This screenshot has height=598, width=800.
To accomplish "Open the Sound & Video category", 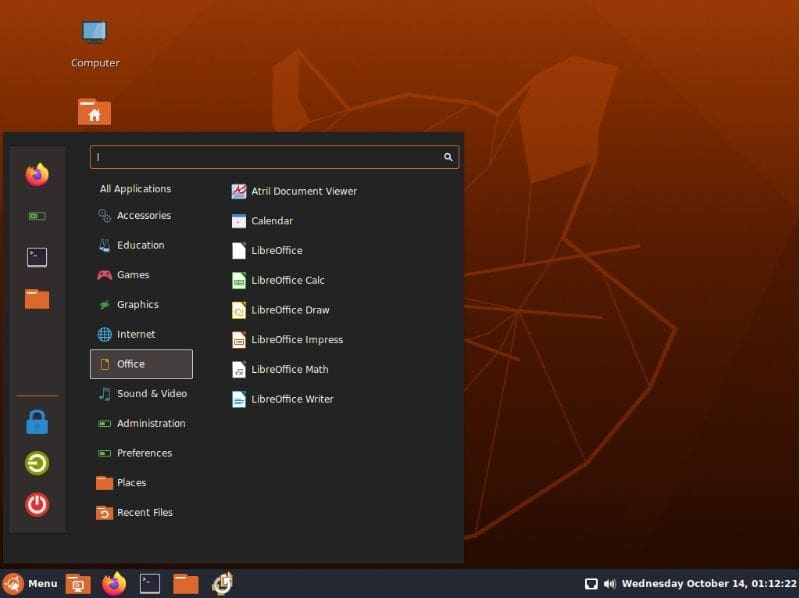I will (141, 393).
